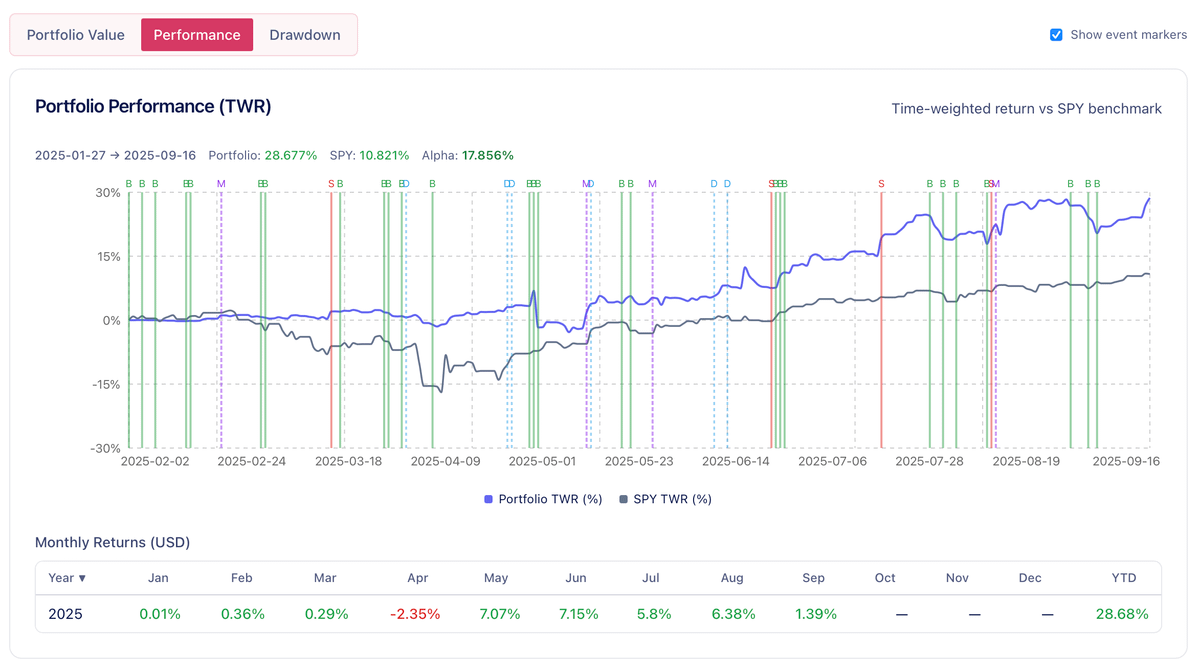Sort the table by the Year column
Screen dimensions: 1200x672
pos(67,578)
